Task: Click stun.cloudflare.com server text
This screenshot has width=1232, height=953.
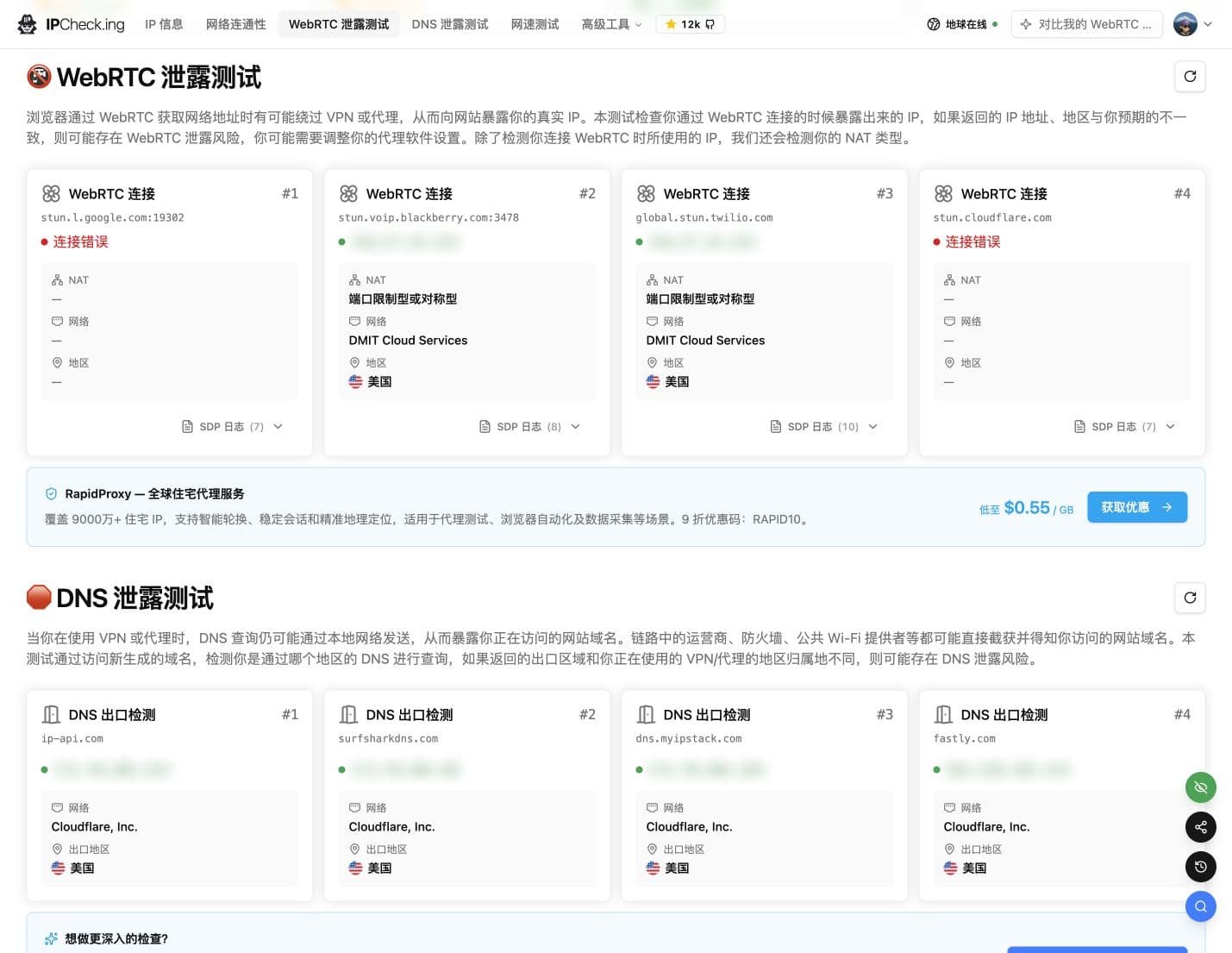Action: (992, 217)
